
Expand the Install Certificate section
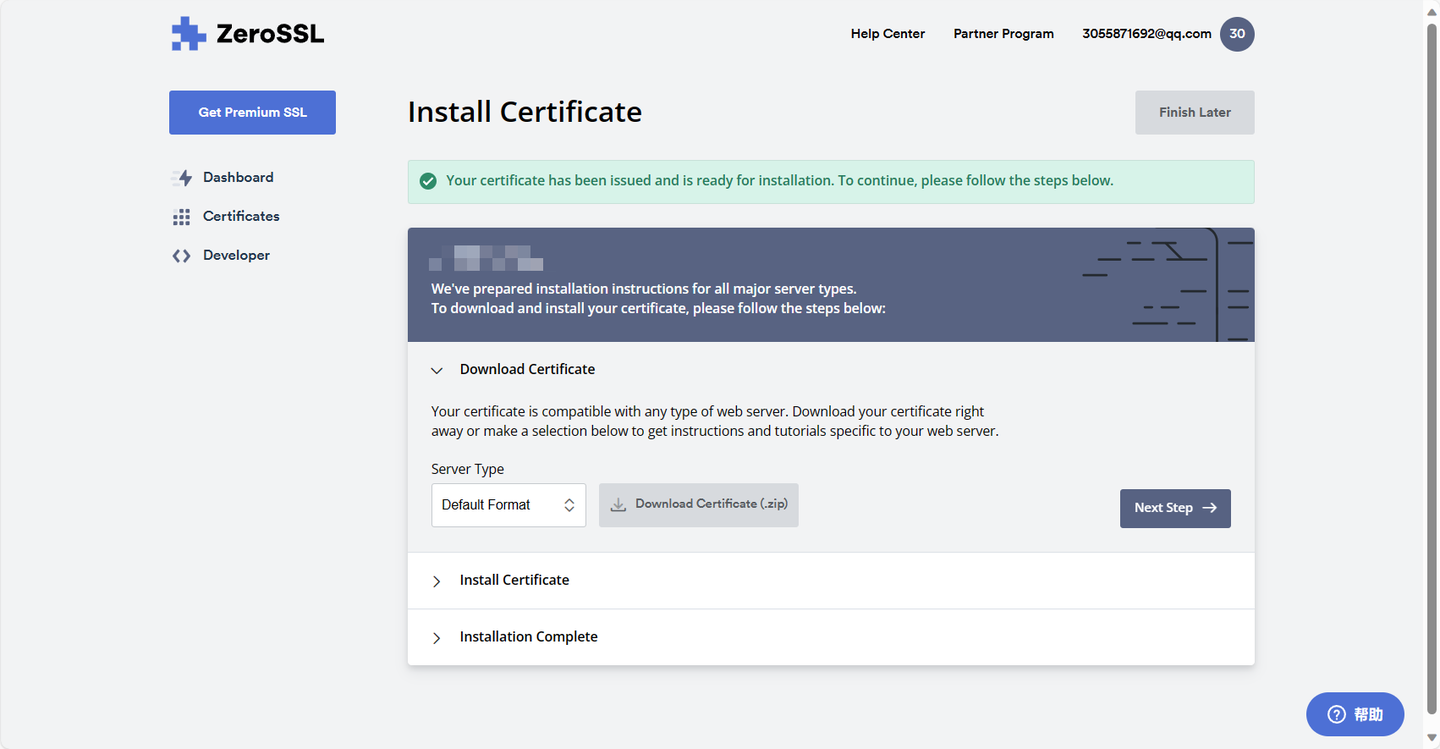pyautogui.click(x=436, y=581)
